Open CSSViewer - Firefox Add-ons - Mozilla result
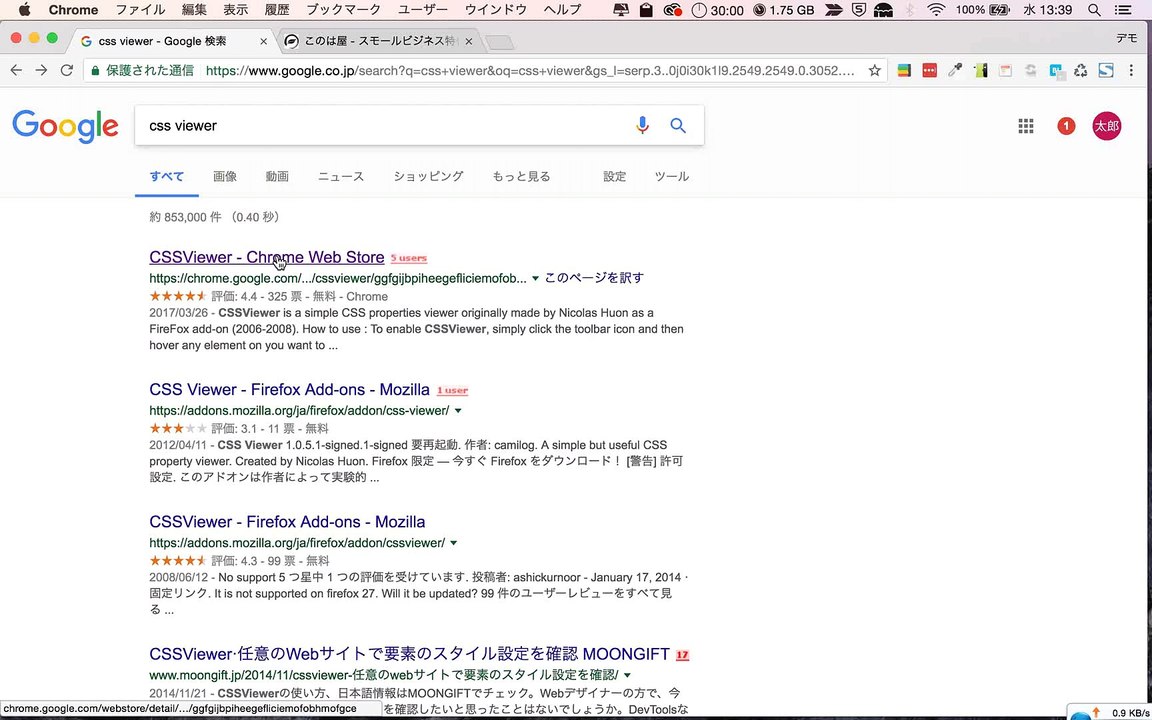 tap(287, 522)
